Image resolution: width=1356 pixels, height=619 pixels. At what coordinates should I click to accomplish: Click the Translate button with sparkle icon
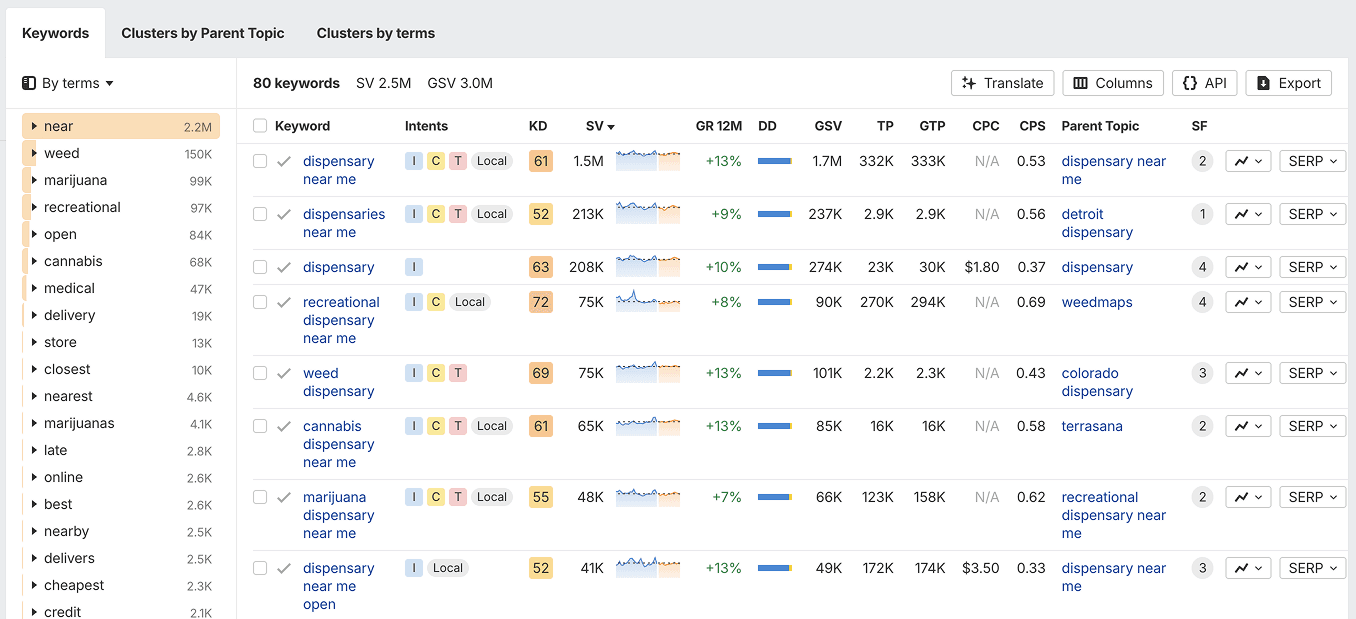click(x=1002, y=83)
